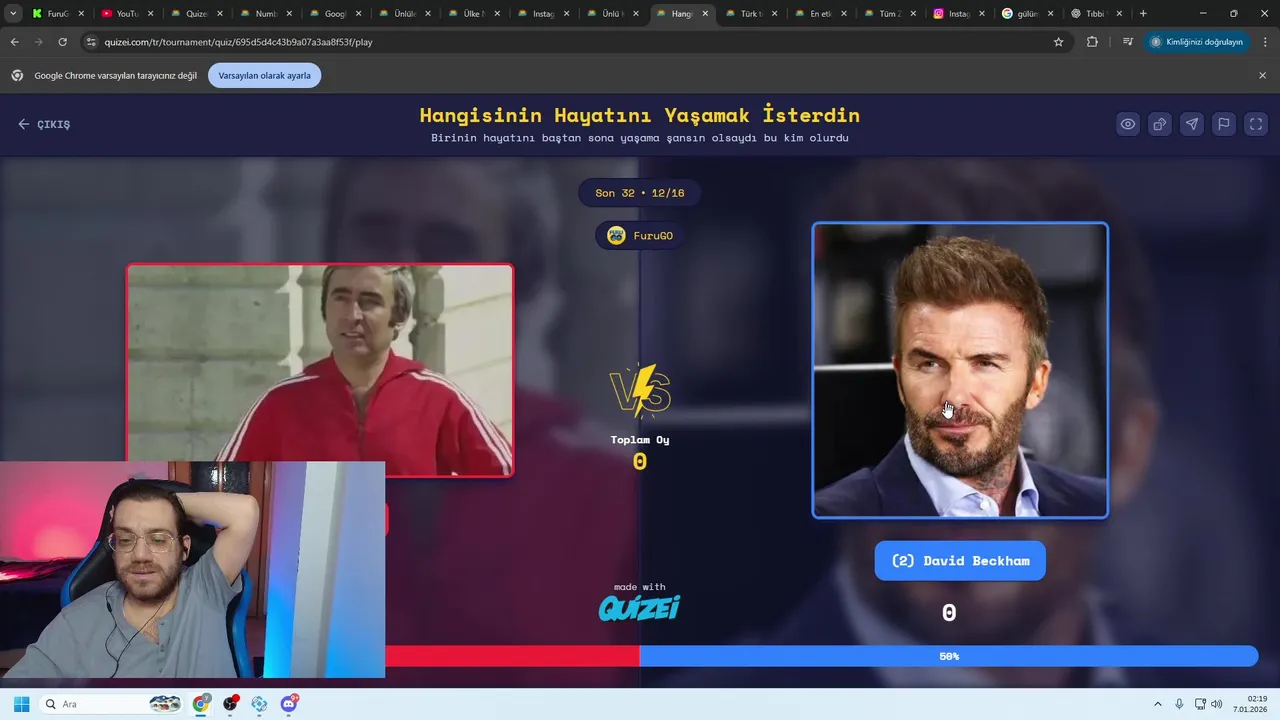Bookmark this page with star icon
The width and height of the screenshot is (1280, 720).
(x=1058, y=42)
